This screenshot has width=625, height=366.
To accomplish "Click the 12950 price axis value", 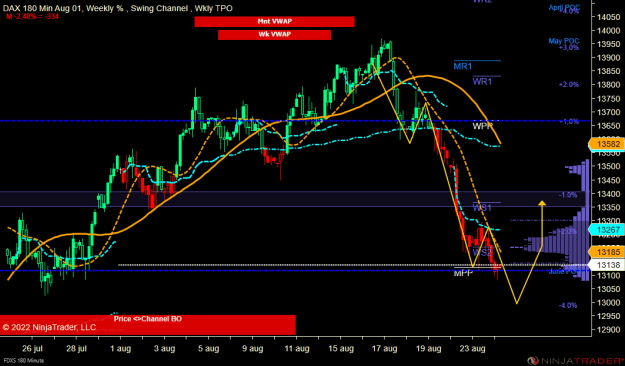I will click(x=609, y=316).
